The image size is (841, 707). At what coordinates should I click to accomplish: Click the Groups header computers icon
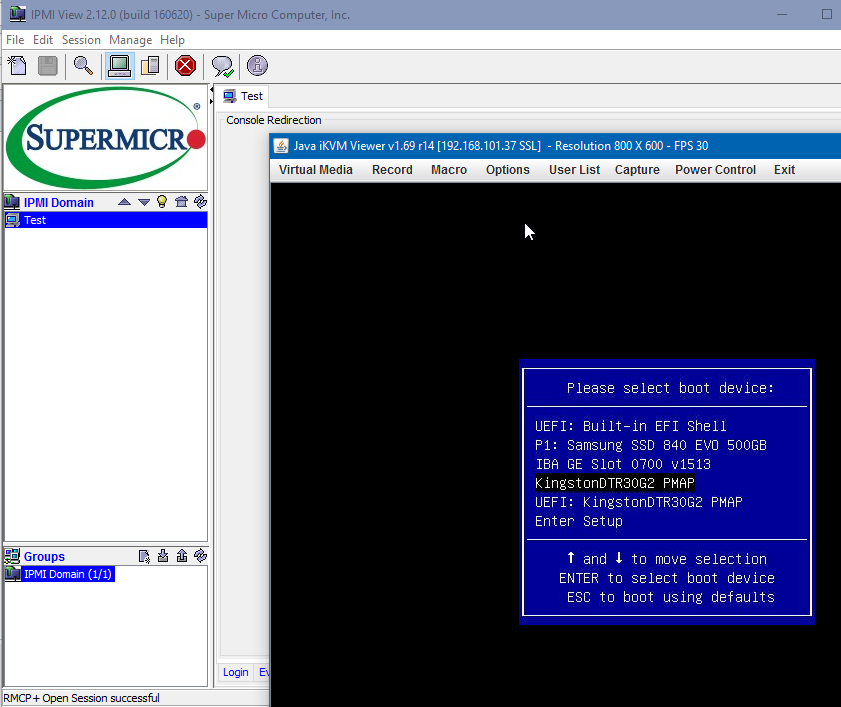12,556
